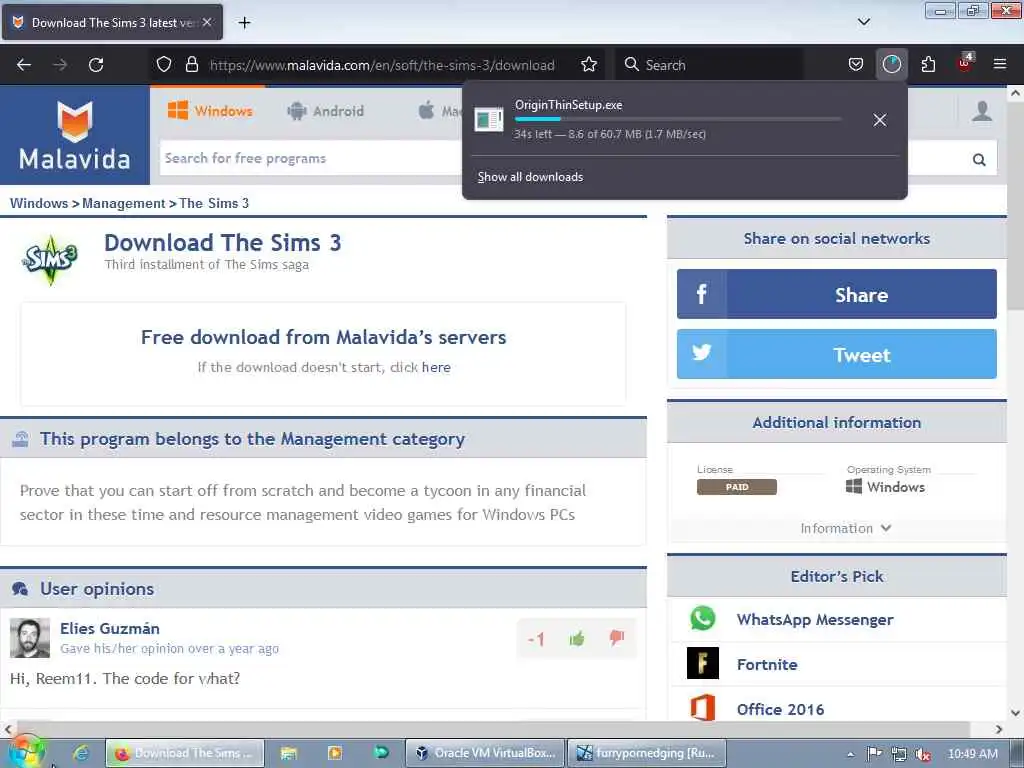Click the padlock site security icon
Viewport: 1024px width, 768px height.
click(x=191, y=65)
